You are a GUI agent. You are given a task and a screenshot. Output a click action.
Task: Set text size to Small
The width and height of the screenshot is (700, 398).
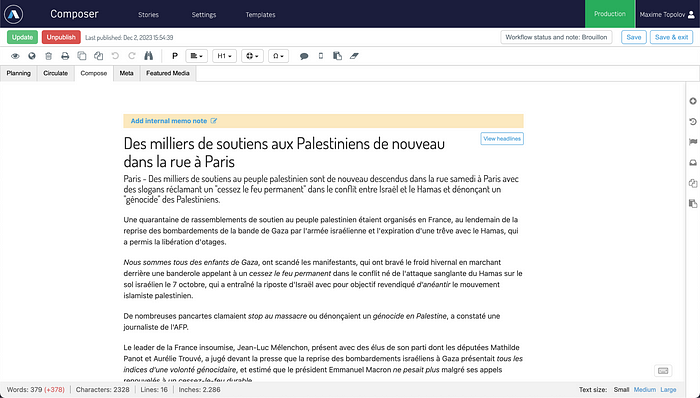pyautogui.click(x=621, y=390)
